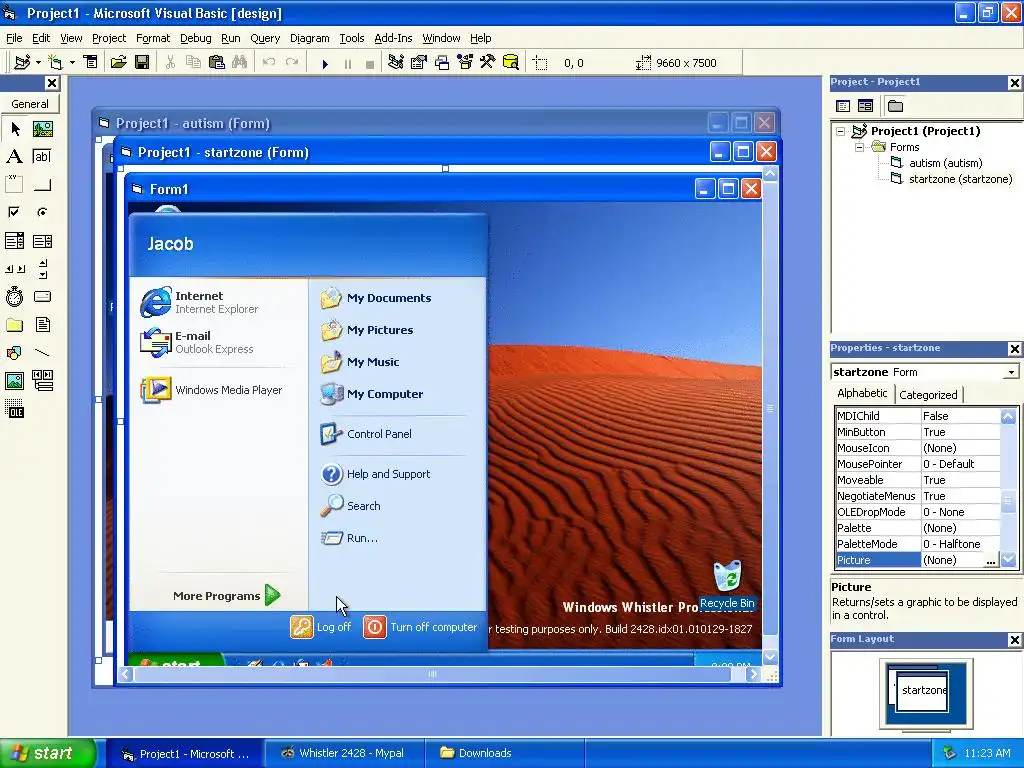Open the Project Explorer from toolbar
The image size is (1024, 768).
point(395,62)
